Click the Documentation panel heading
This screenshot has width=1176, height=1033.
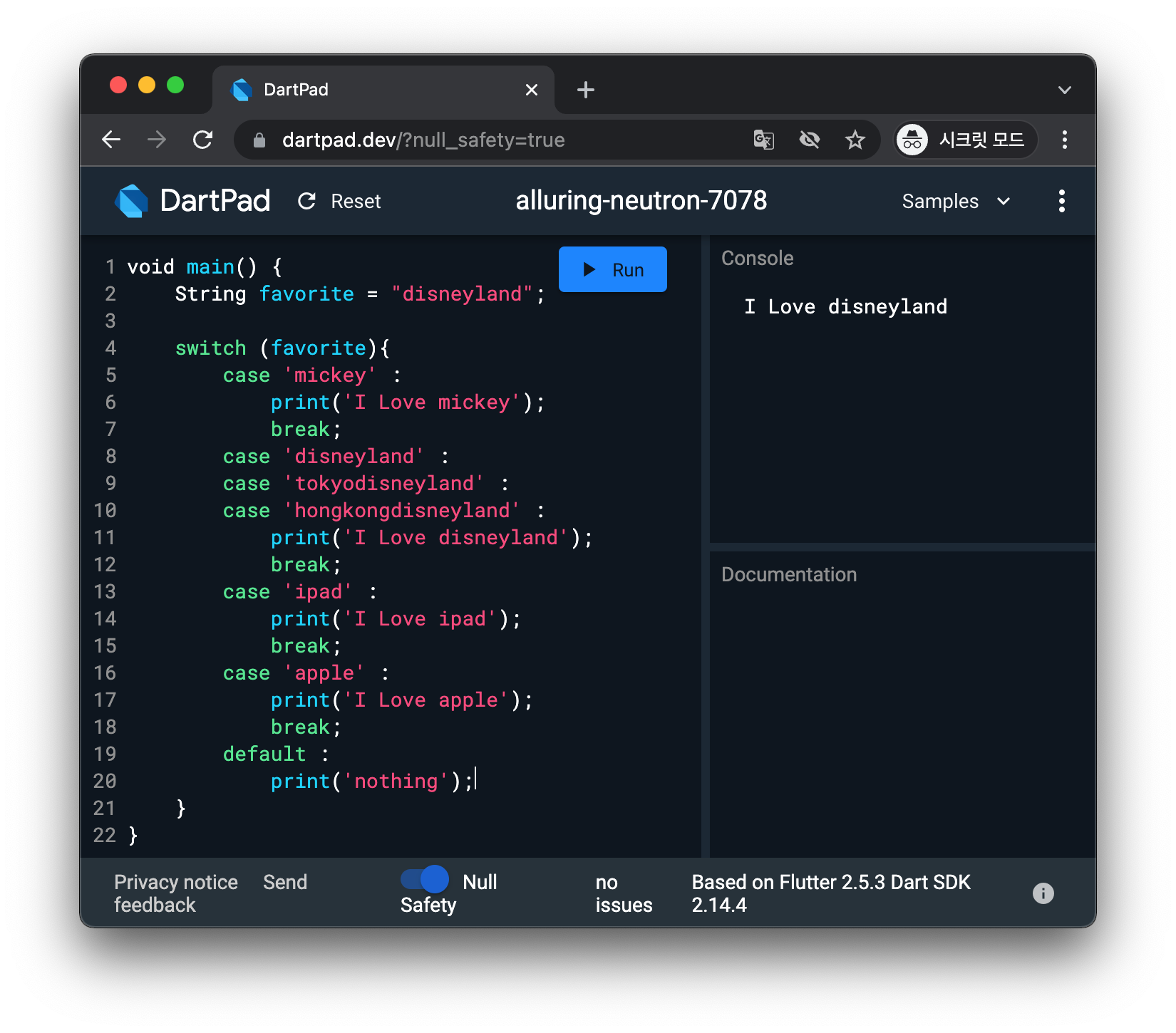click(789, 574)
